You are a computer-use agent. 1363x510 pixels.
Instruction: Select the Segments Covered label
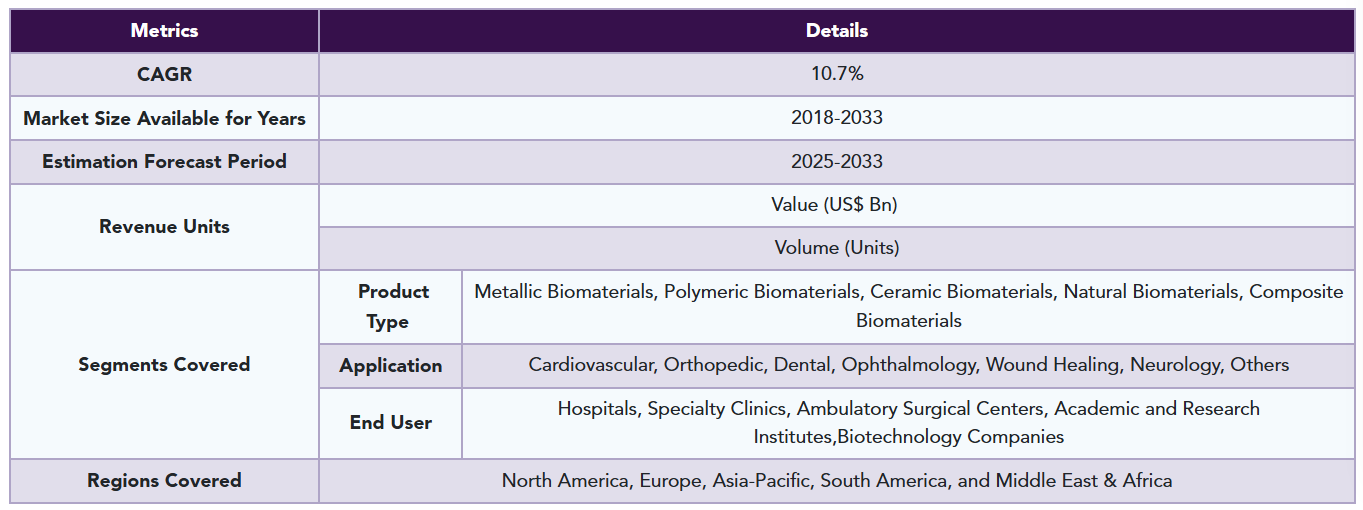click(165, 365)
